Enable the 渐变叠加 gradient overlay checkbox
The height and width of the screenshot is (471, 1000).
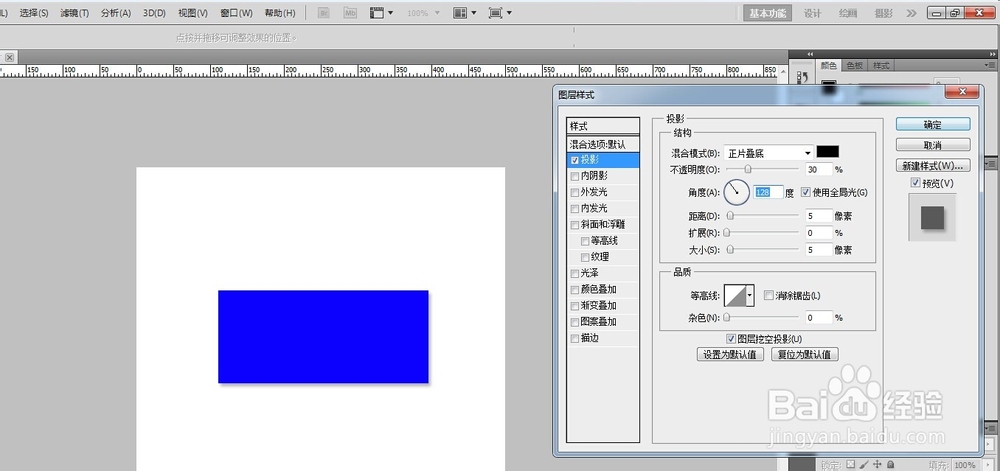pyautogui.click(x=575, y=306)
